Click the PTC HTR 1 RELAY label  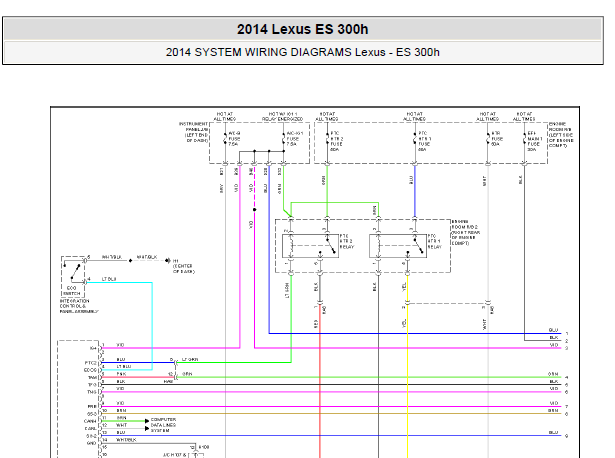435,242
